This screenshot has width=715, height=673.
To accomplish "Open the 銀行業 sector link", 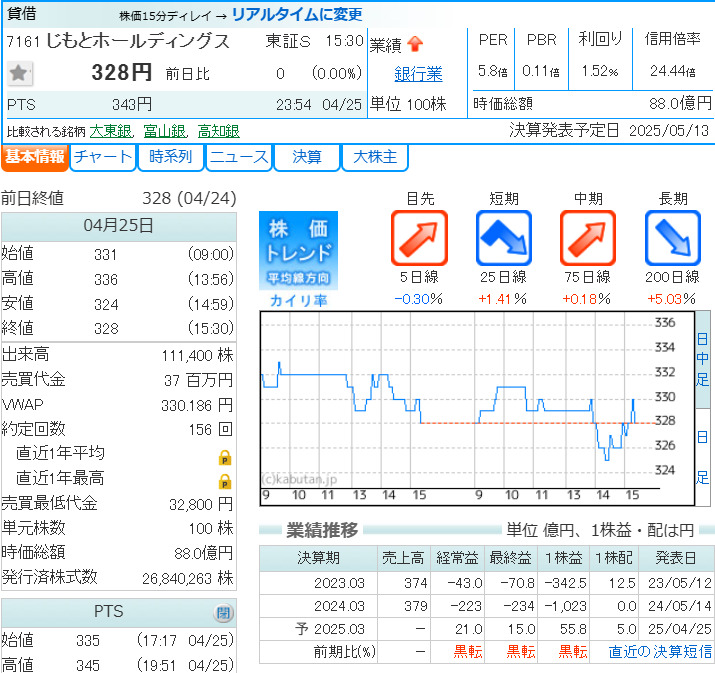I will pos(418,74).
